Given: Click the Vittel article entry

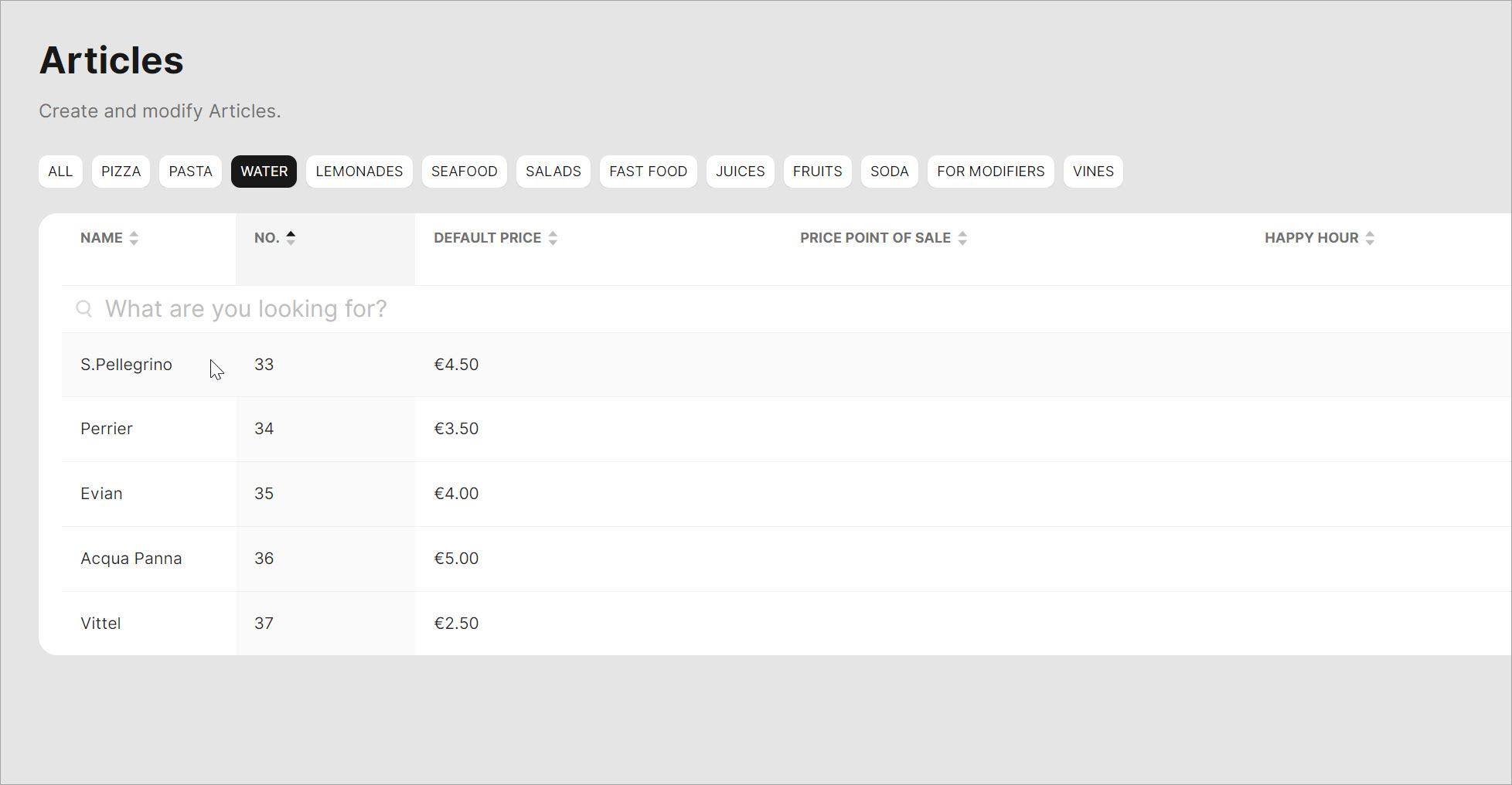Looking at the screenshot, I should (100, 624).
